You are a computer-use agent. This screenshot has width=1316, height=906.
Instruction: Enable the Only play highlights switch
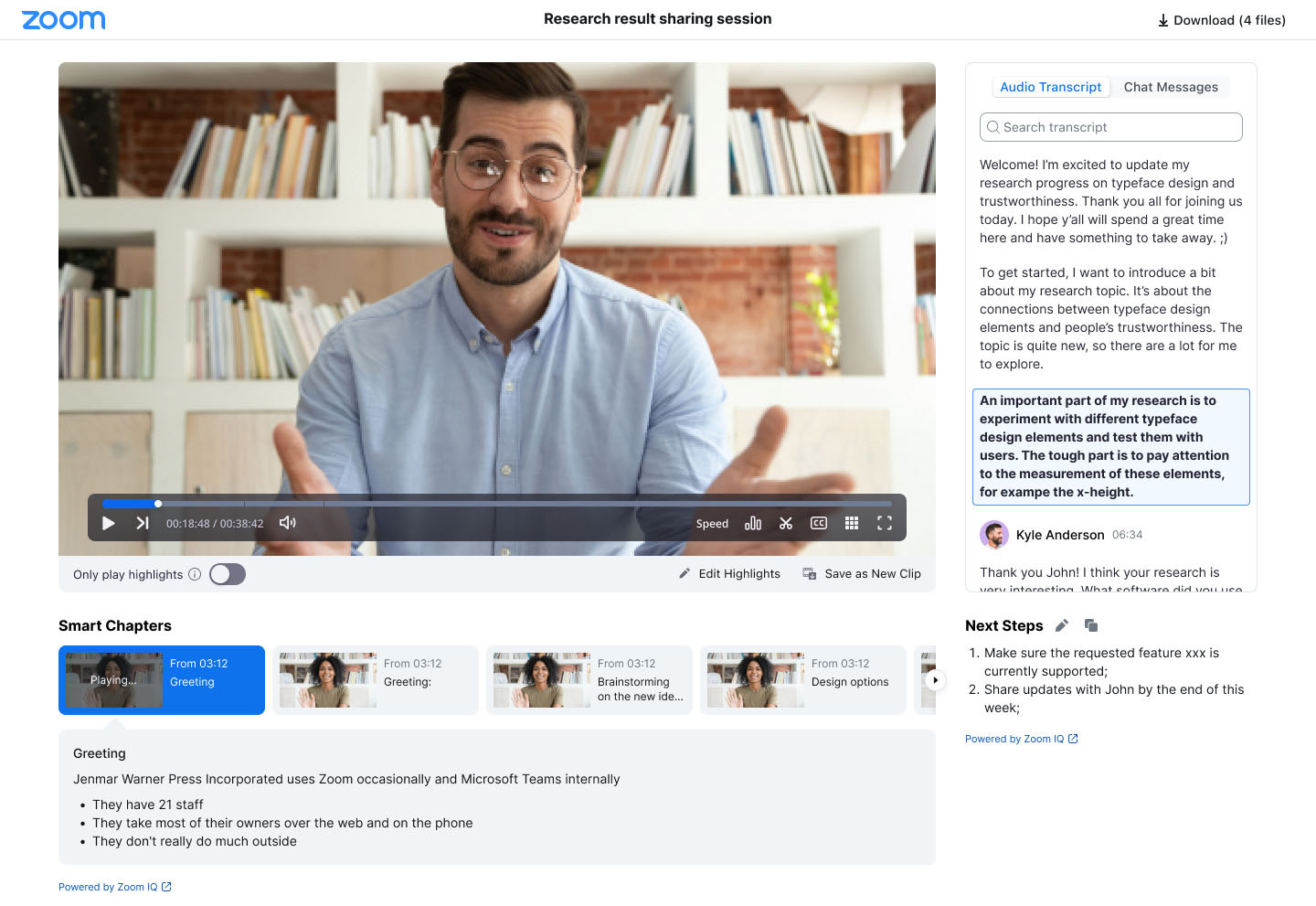point(228,574)
